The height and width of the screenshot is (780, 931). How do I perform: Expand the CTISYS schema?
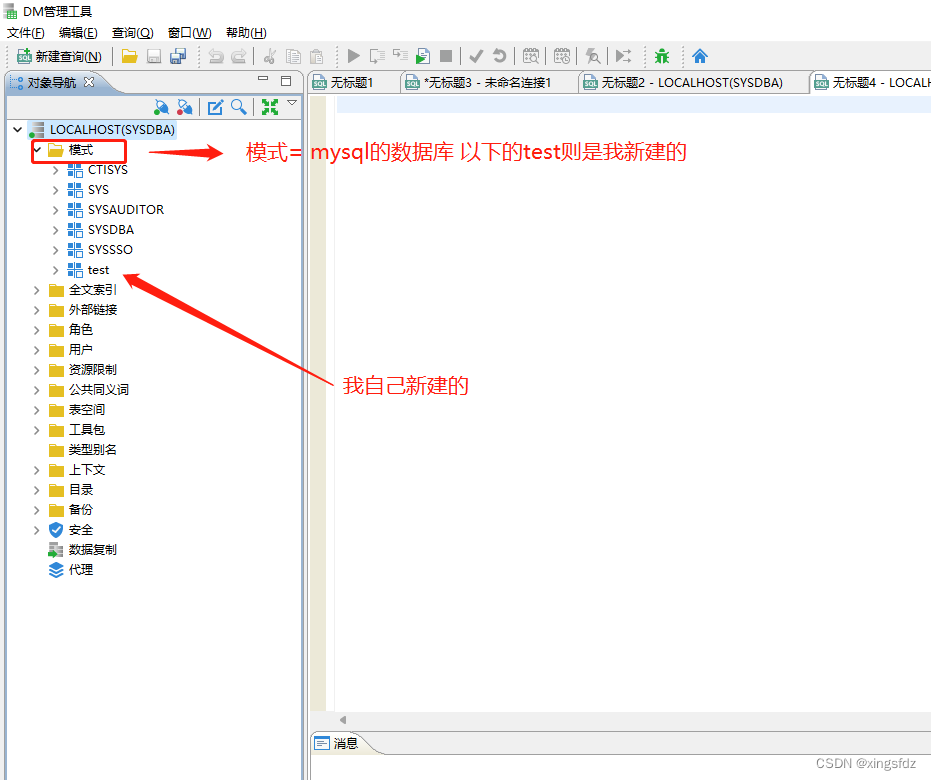tap(55, 170)
